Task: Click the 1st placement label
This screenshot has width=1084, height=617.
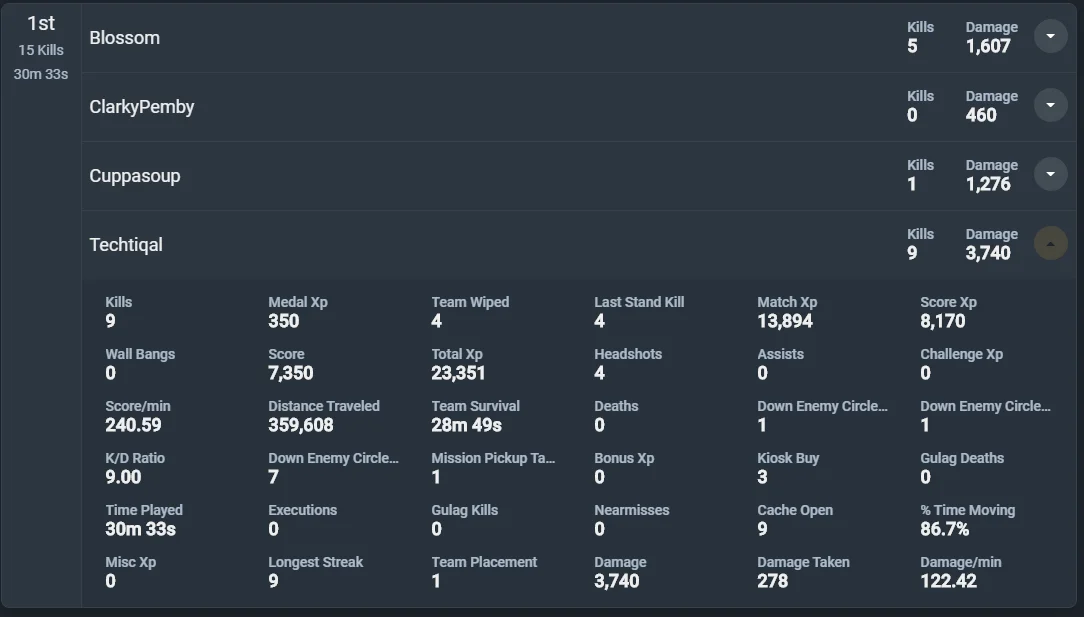Action: point(41,24)
